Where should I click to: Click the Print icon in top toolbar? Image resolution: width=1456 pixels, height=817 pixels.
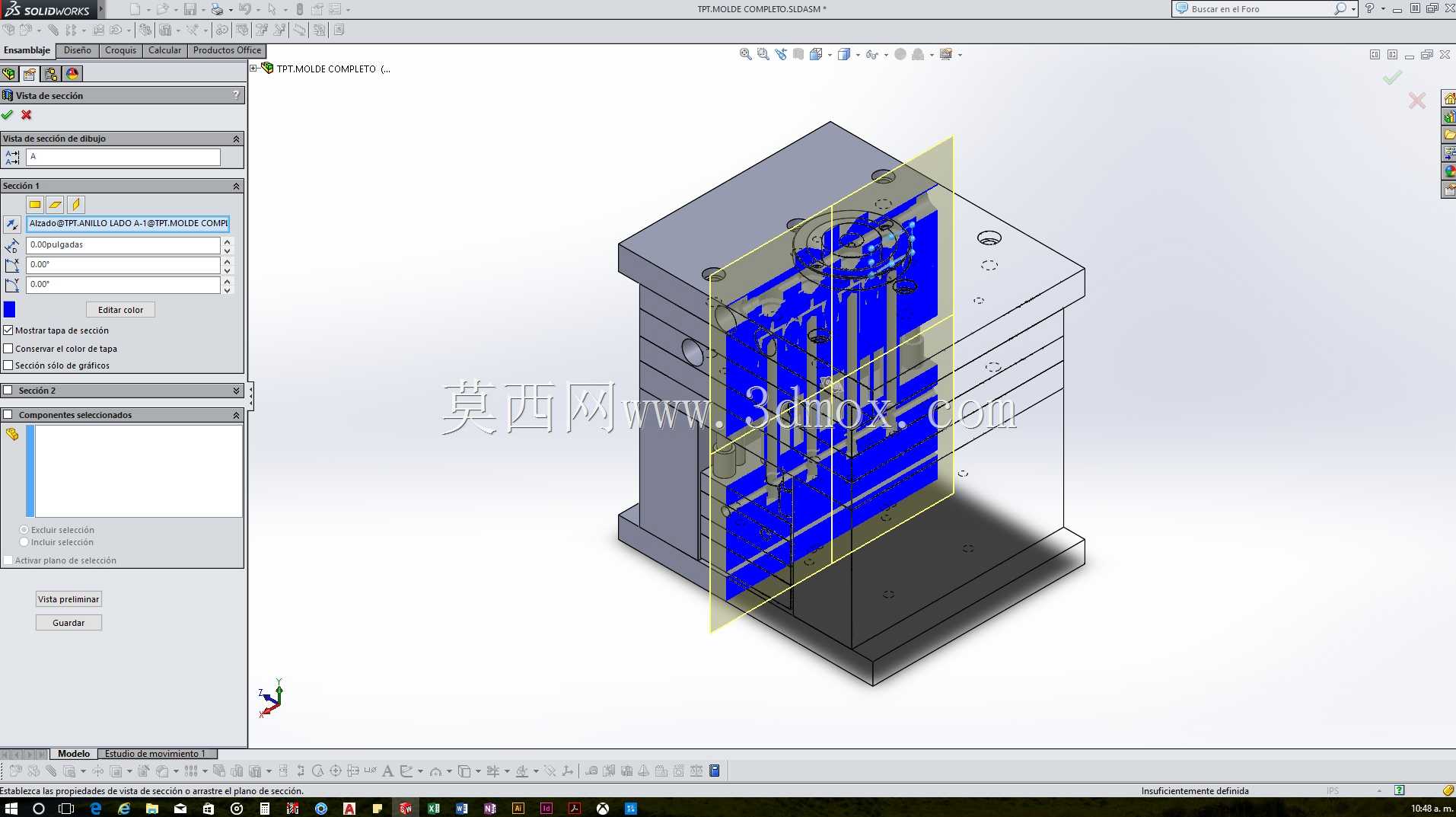pyautogui.click(x=217, y=9)
